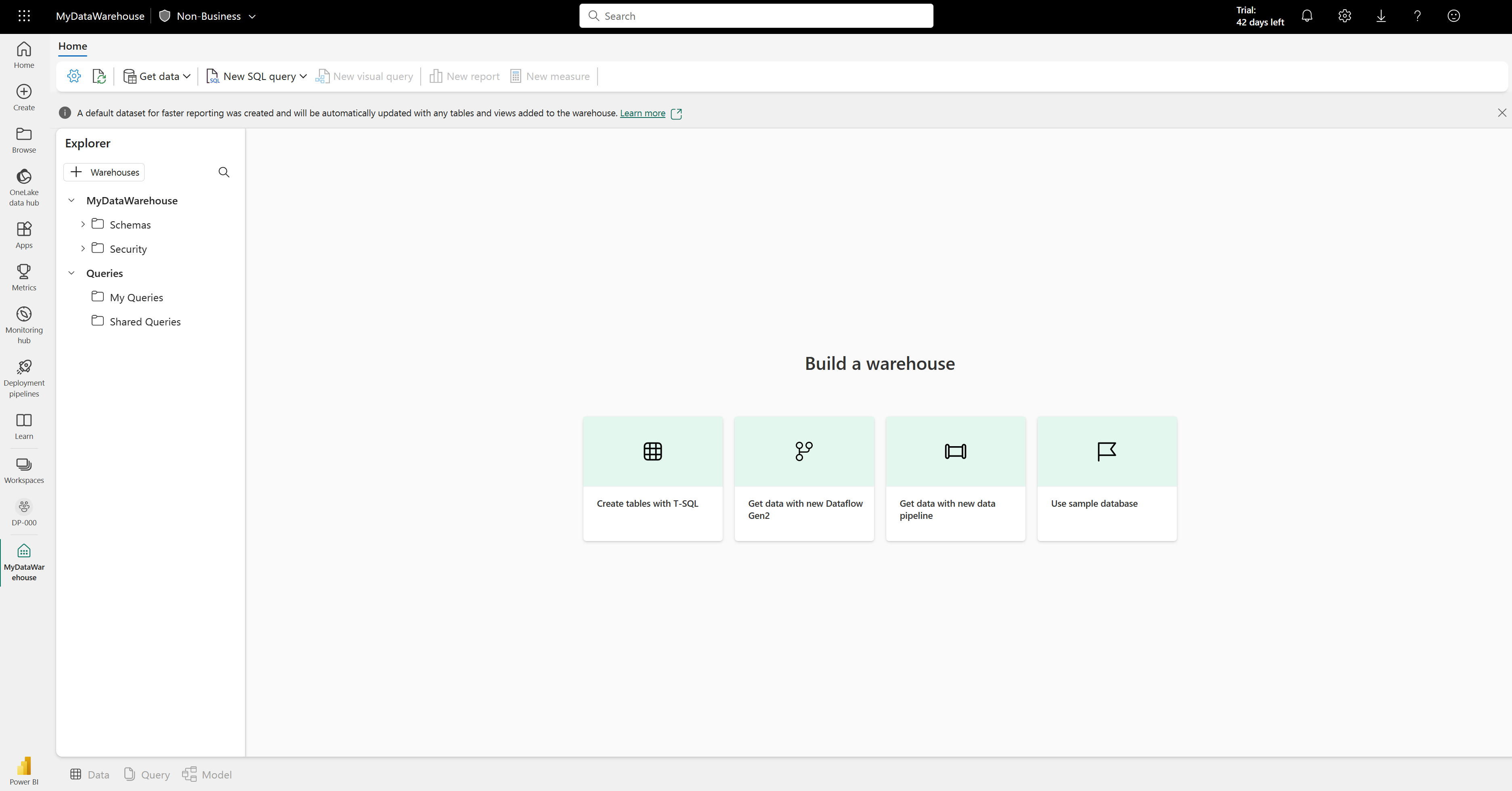1512x791 pixels.
Task: Click the Create tables with T-SQL icon
Action: [652, 451]
